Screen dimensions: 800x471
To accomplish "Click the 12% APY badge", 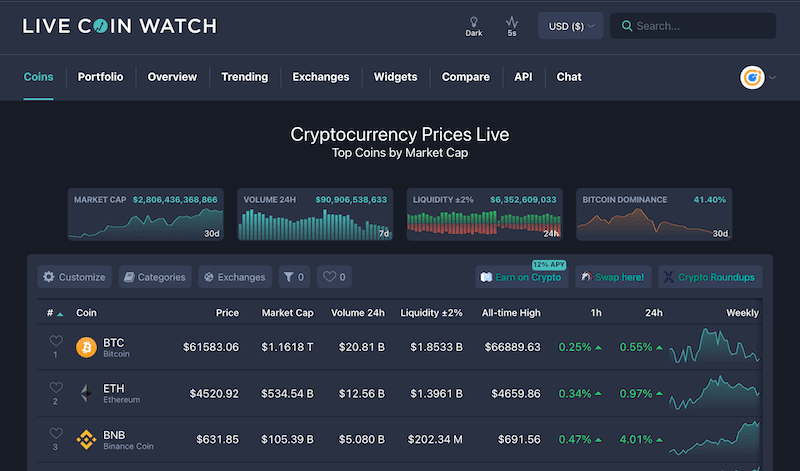I will point(549,264).
